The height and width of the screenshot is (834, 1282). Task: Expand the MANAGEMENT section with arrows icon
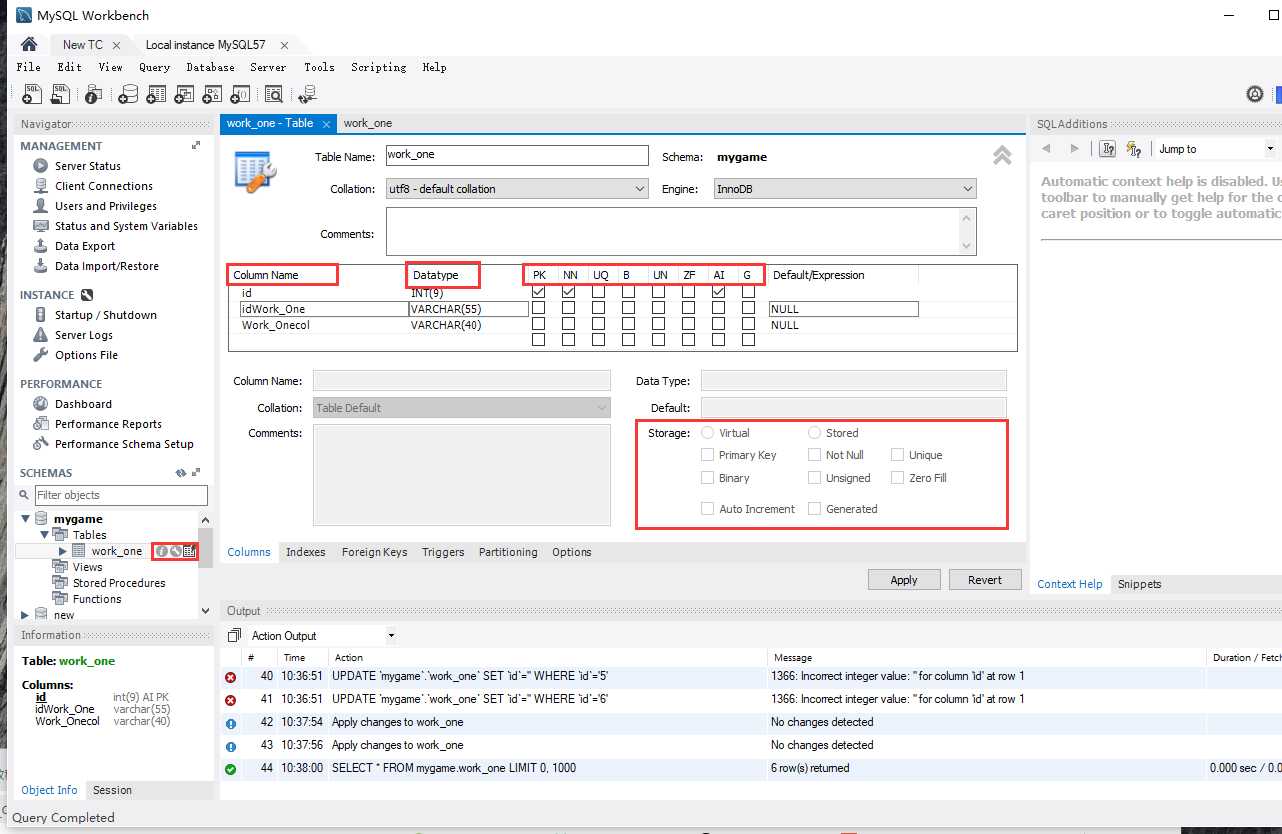(196, 146)
